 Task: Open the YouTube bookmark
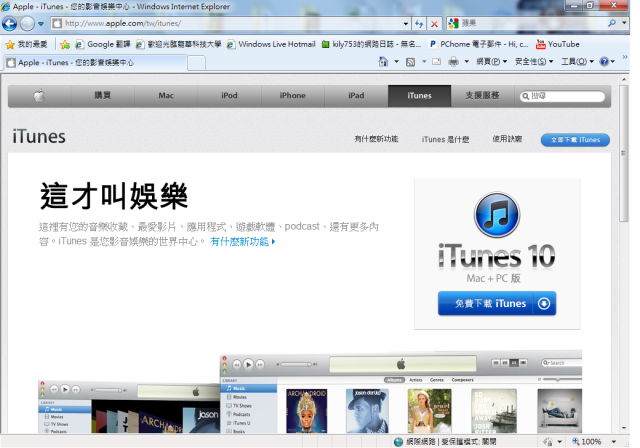coord(558,44)
